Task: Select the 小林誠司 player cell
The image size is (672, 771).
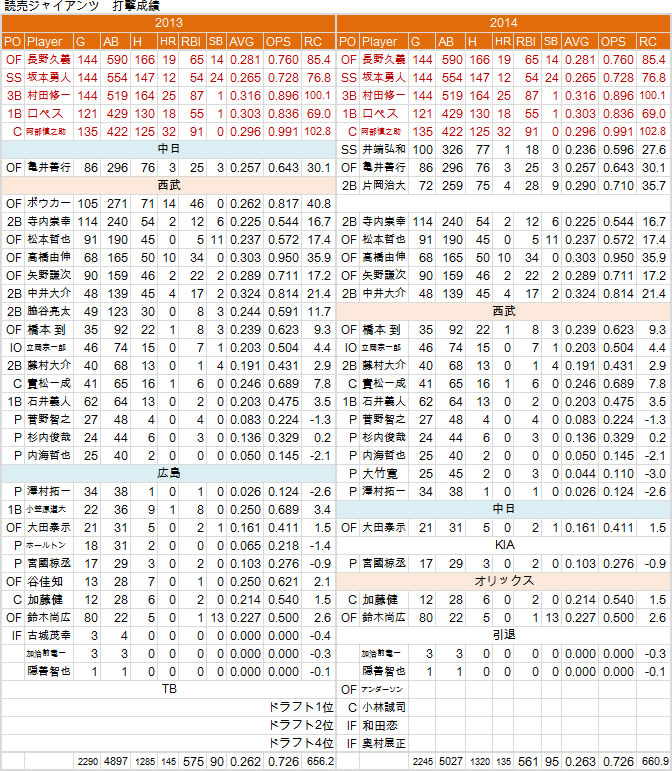Action: pos(384,708)
